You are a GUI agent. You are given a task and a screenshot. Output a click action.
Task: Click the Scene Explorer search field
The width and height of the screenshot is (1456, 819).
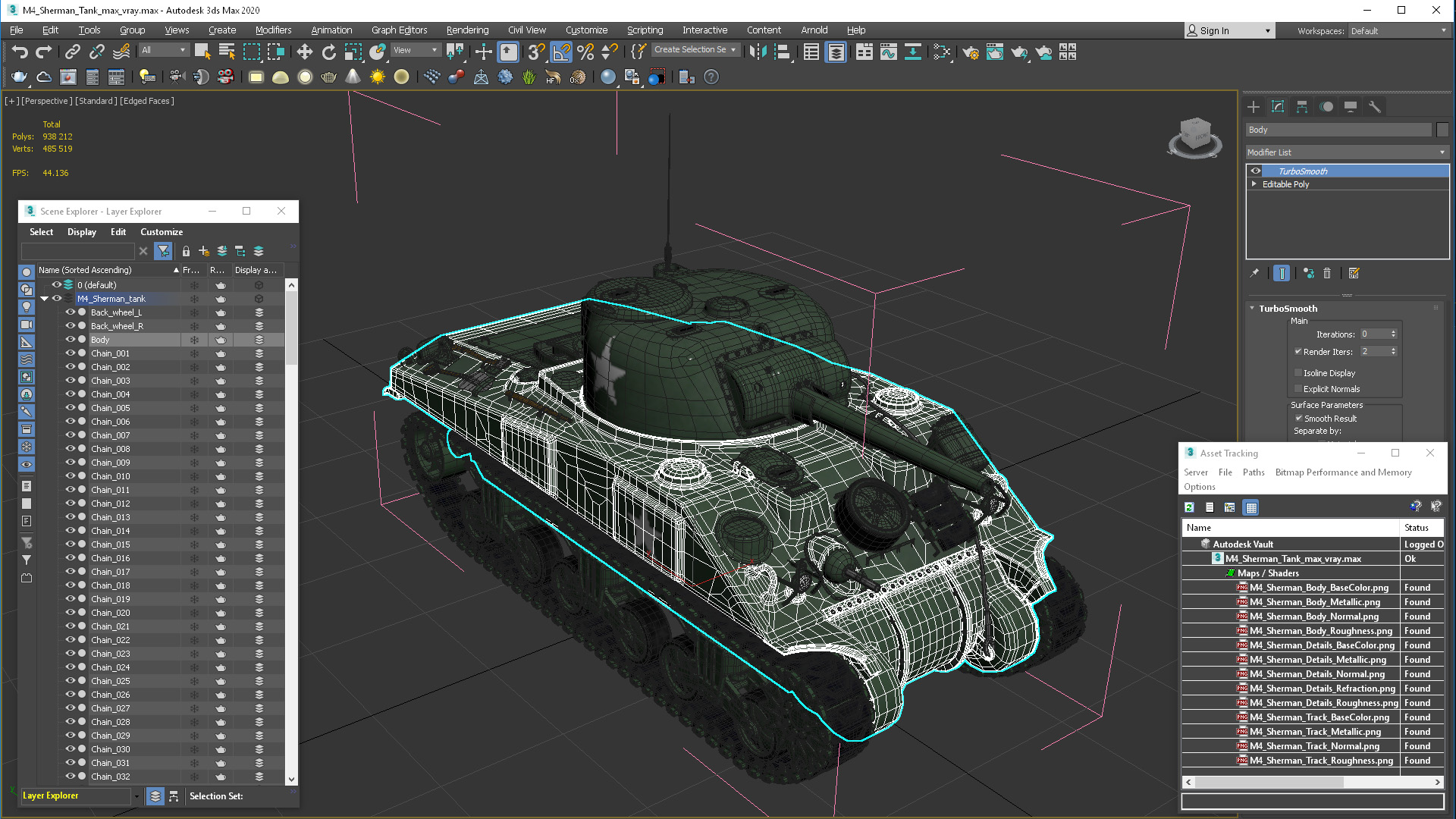77,251
